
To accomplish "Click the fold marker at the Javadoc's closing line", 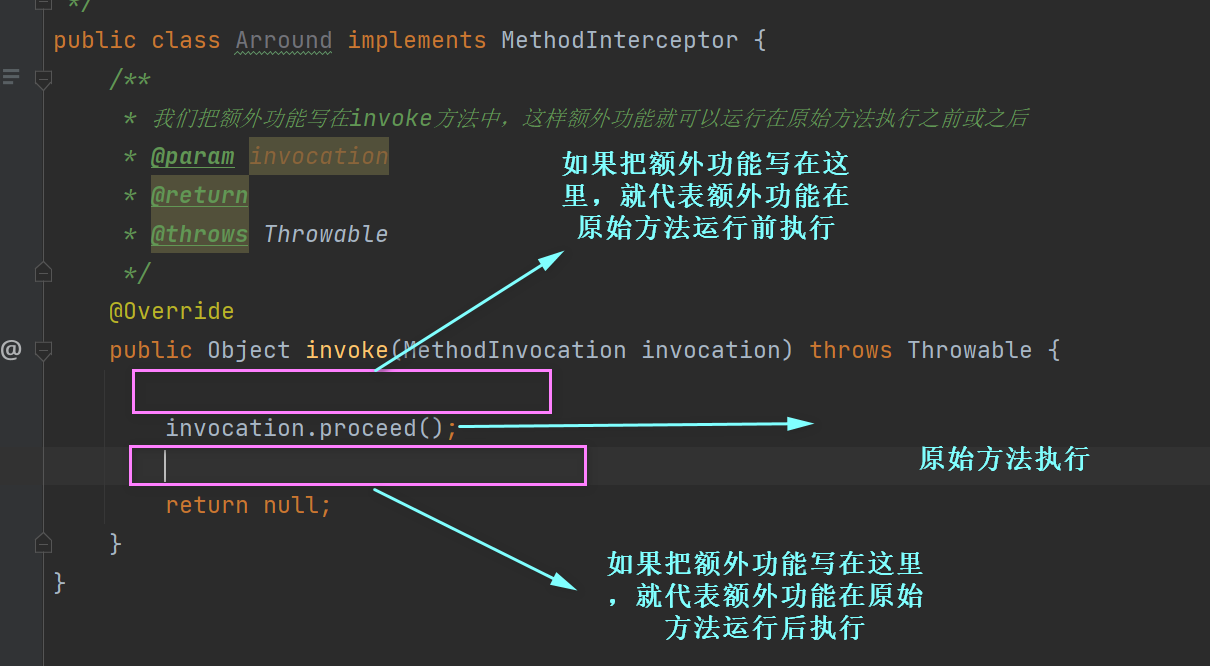I will point(43,272).
